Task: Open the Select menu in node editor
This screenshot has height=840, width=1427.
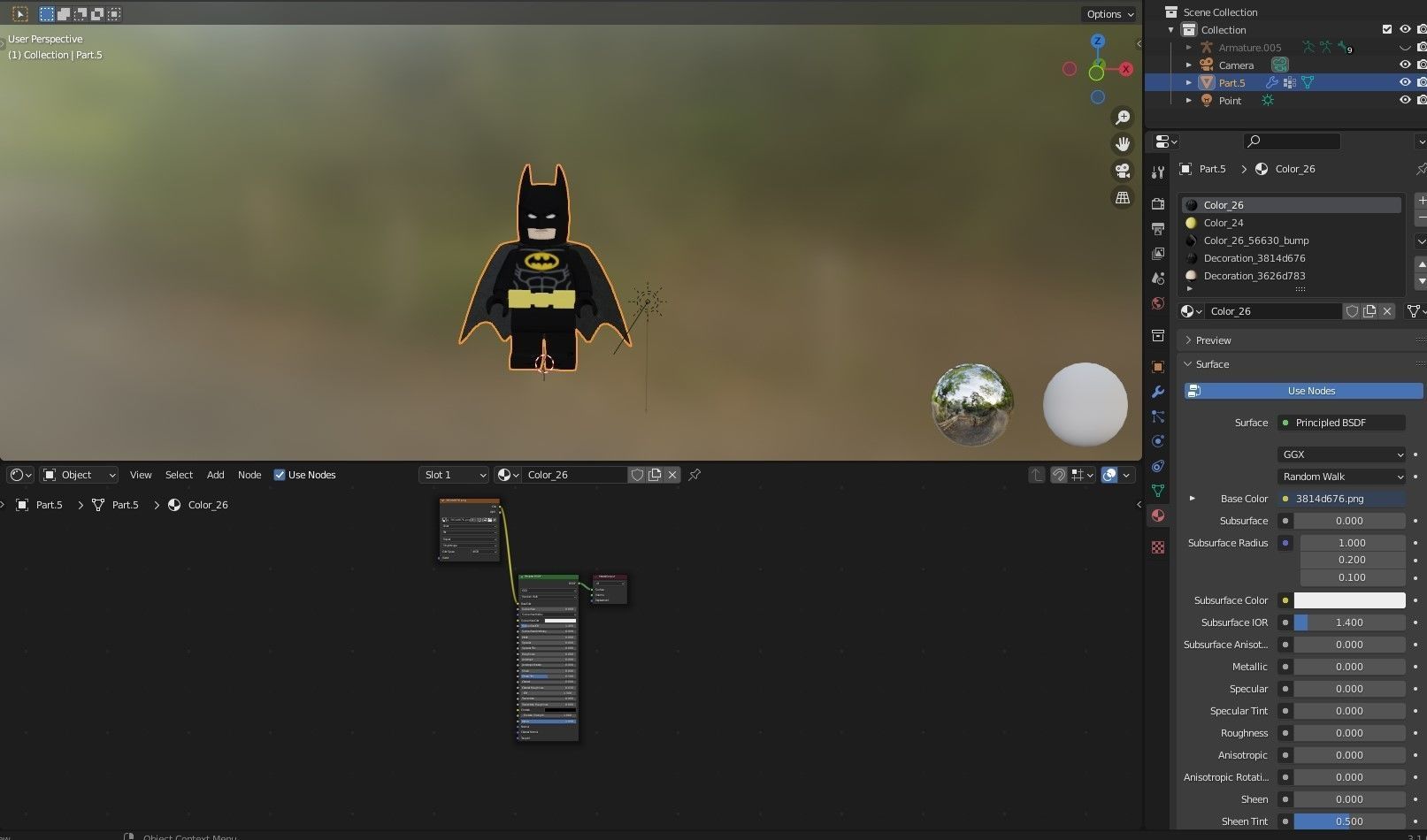Action: point(179,475)
